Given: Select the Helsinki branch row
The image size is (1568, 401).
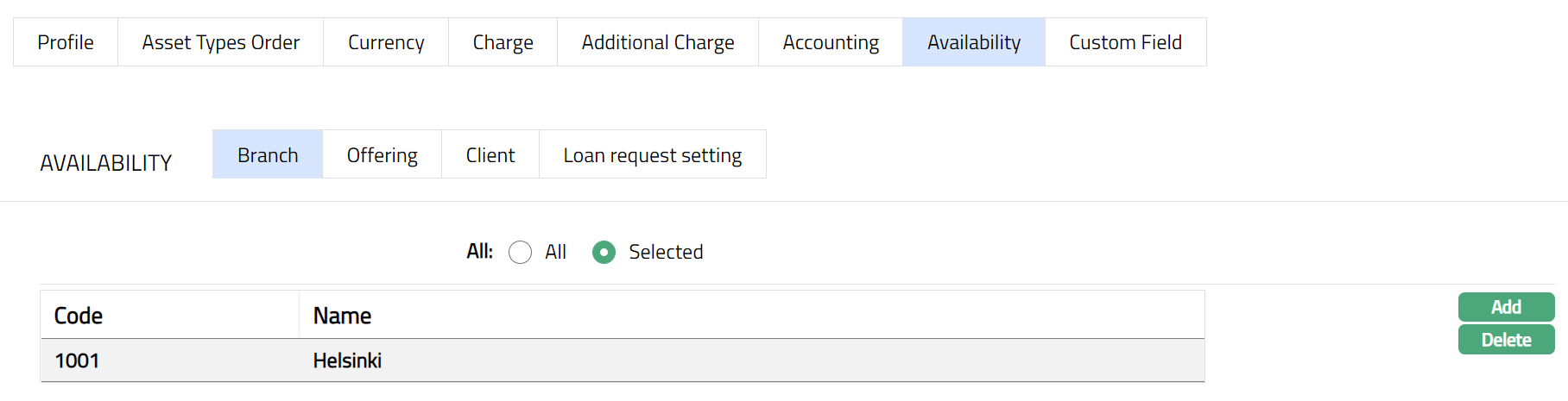Looking at the screenshot, I should point(347,360).
